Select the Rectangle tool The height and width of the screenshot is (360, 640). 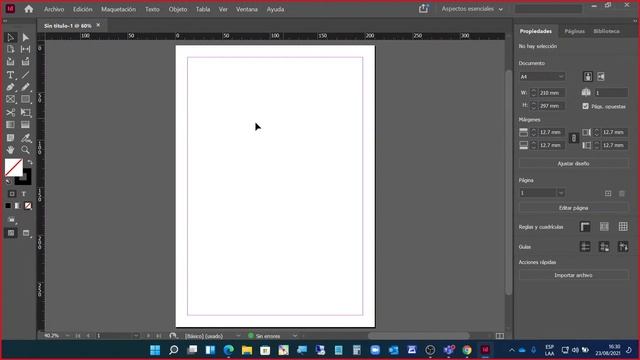click(x=26, y=99)
